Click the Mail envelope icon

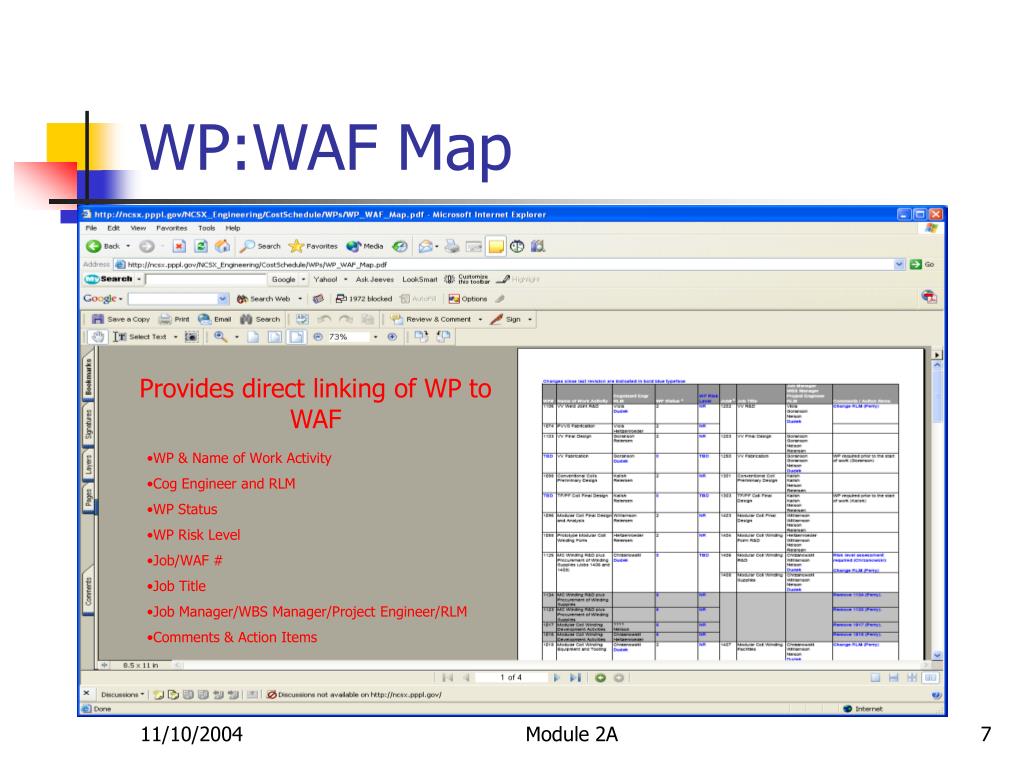[x=426, y=246]
